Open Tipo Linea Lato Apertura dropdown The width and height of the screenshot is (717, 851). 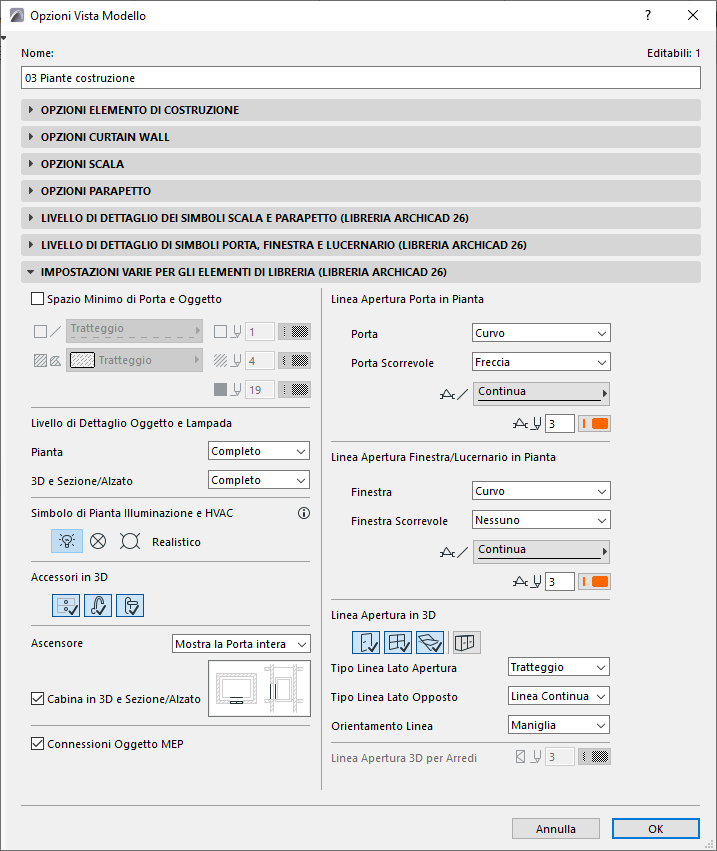(559, 667)
